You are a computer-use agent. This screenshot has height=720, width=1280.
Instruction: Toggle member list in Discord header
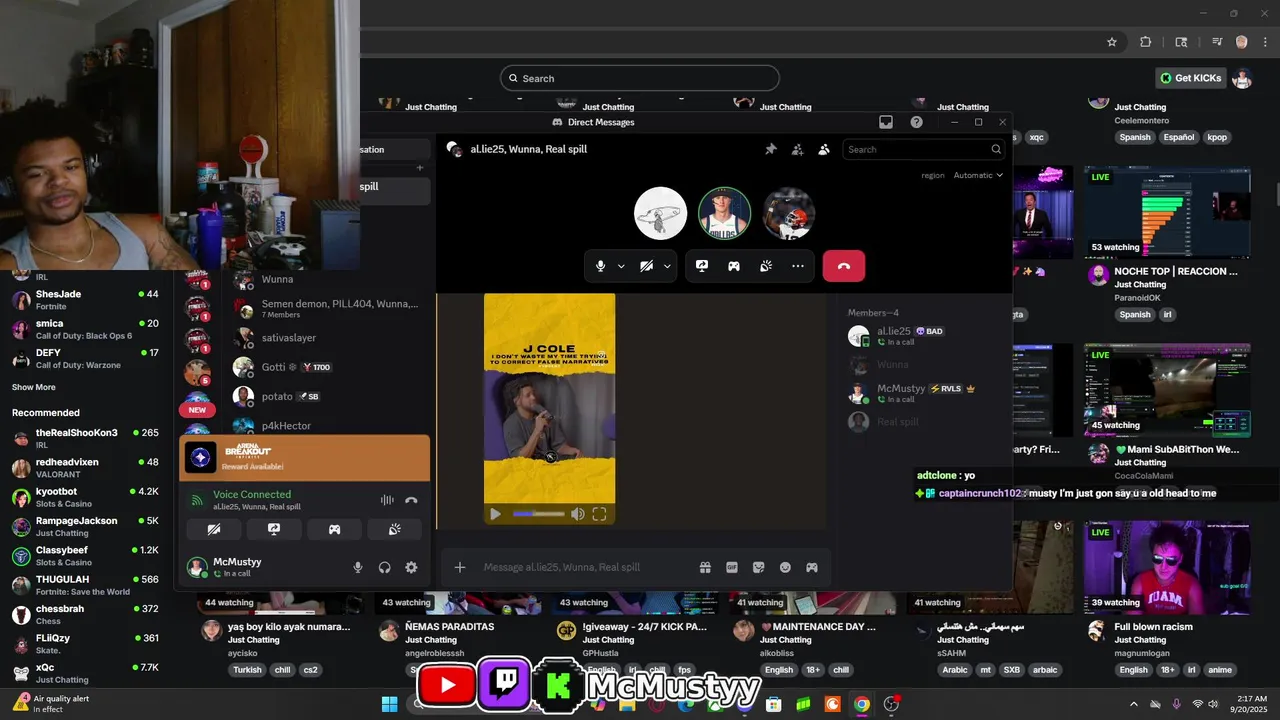(824, 149)
